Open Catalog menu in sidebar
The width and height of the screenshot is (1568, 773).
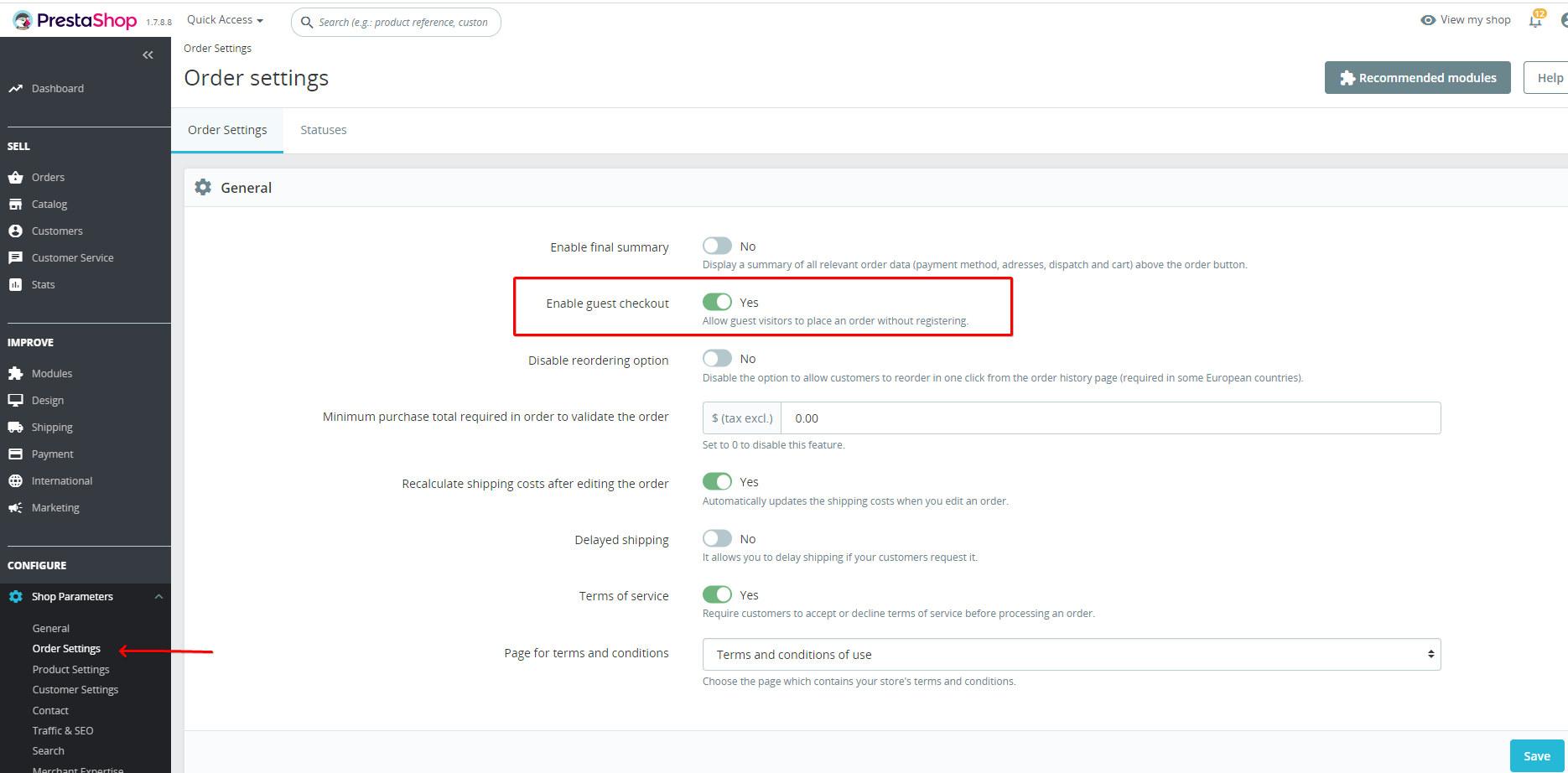[49, 204]
